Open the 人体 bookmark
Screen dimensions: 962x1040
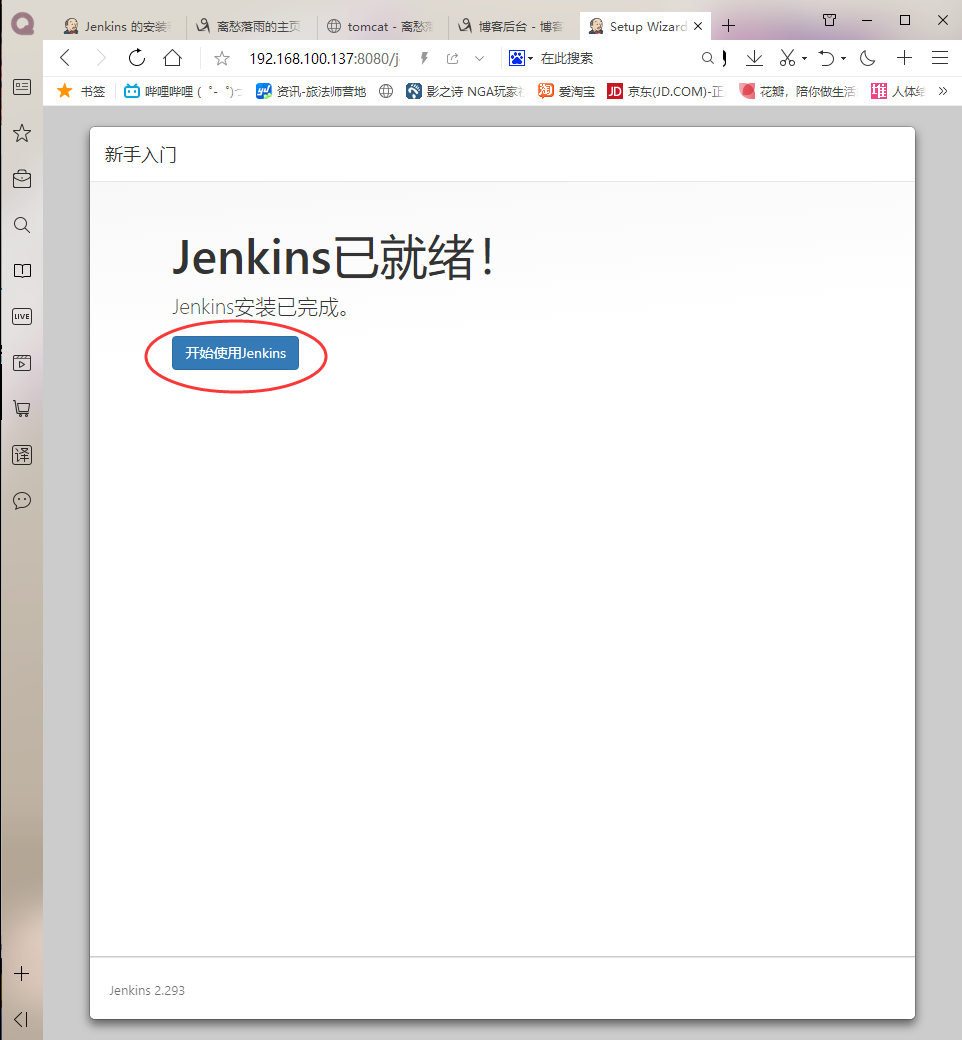[898, 92]
